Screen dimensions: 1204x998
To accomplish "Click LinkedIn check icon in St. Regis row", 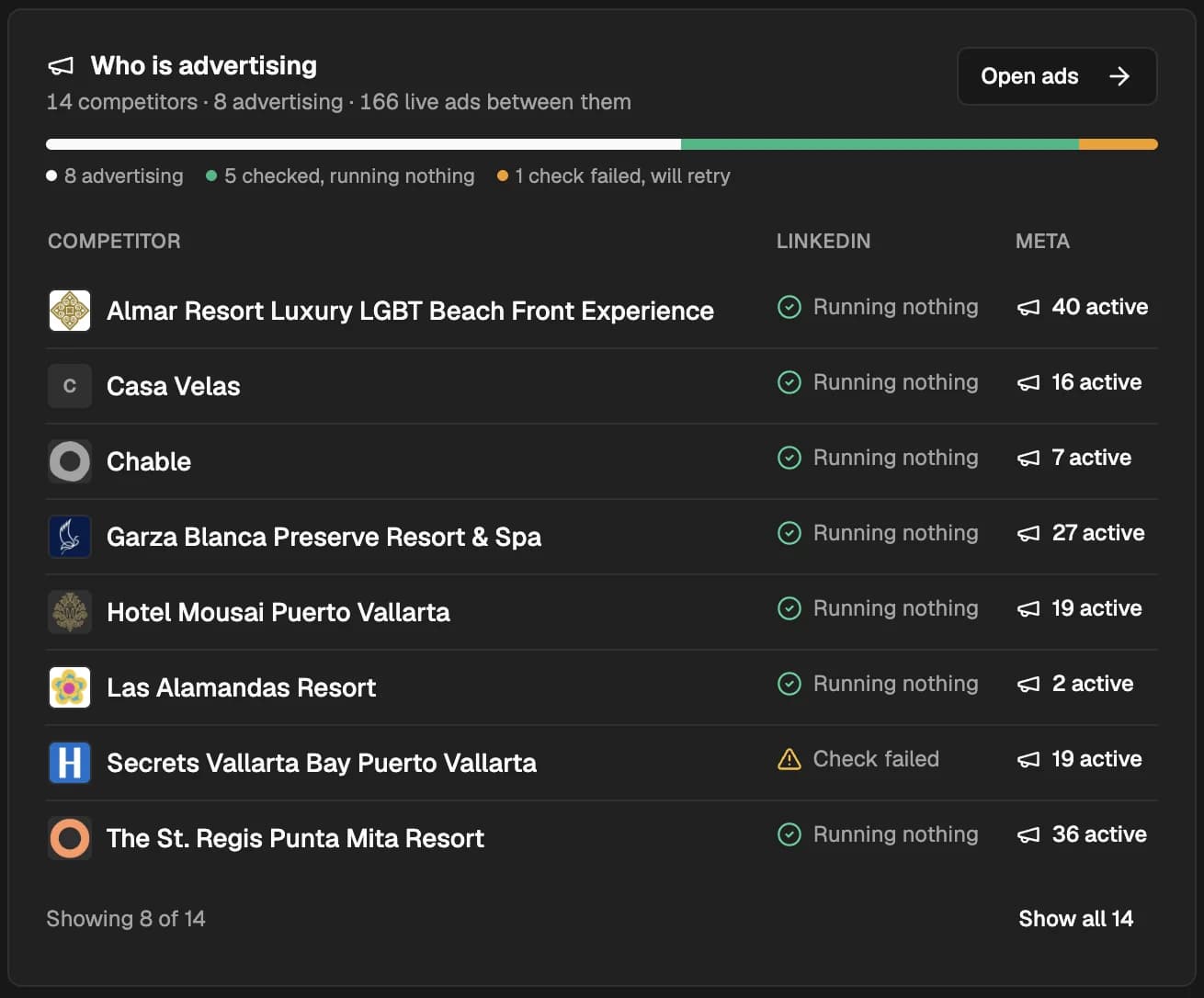I will [789, 834].
